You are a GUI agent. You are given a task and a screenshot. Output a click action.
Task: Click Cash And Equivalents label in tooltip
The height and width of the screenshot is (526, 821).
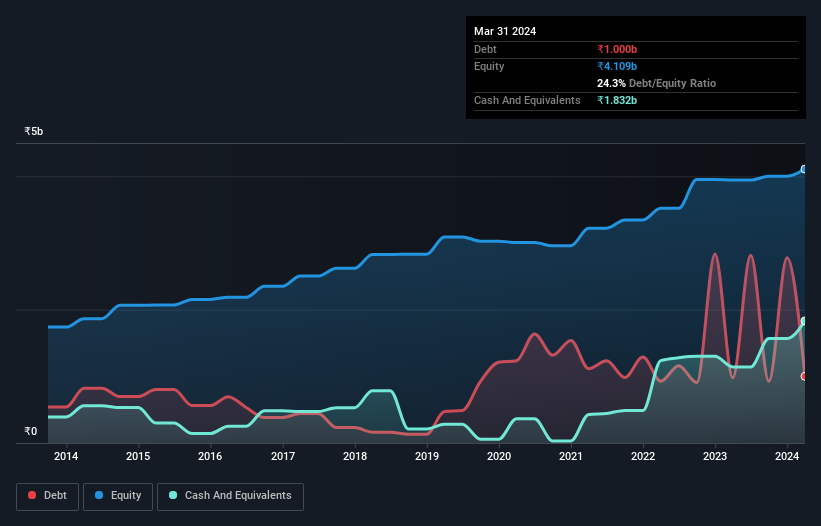click(527, 100)
